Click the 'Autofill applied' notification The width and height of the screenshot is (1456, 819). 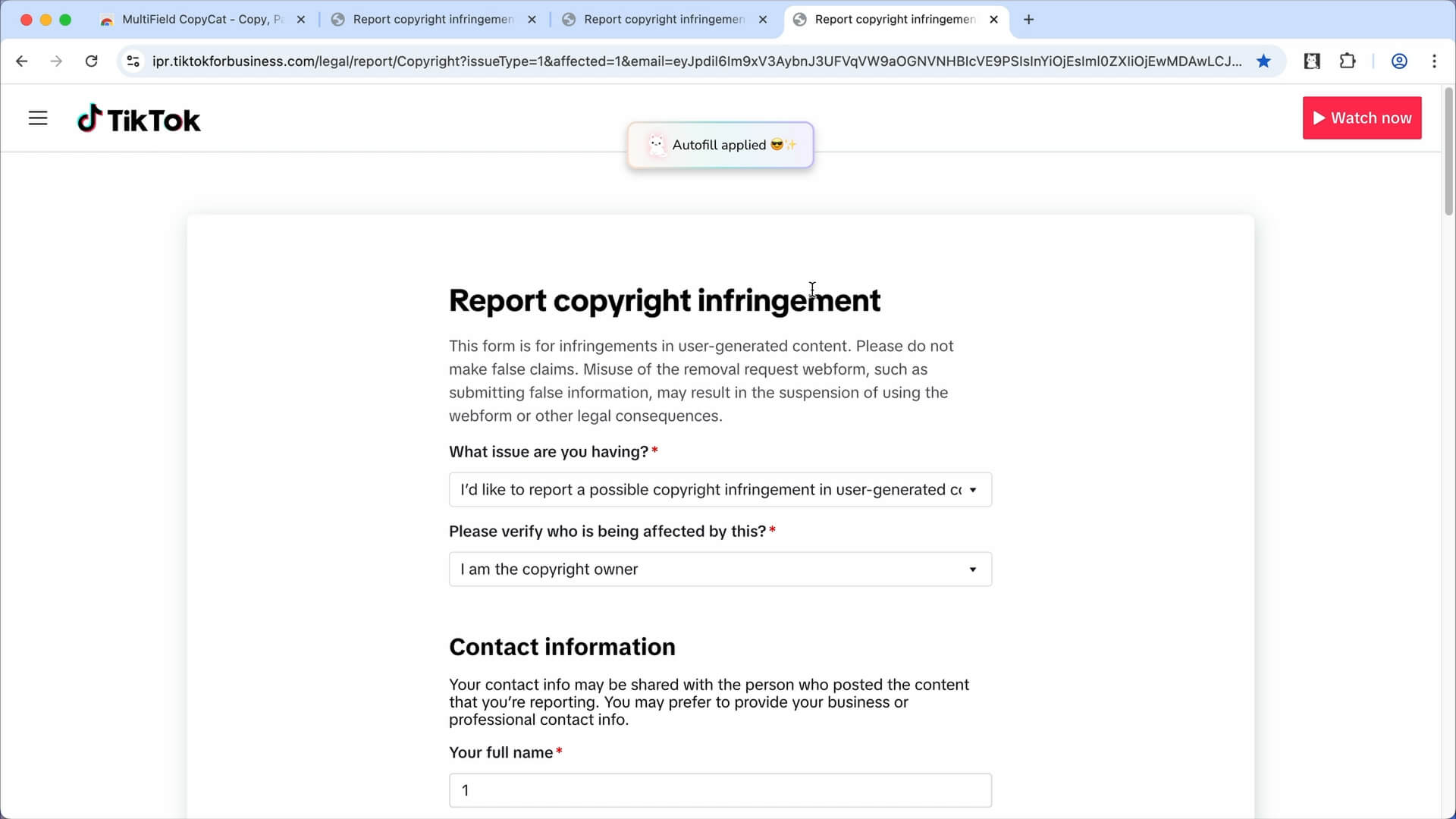(x=720, y=145)
